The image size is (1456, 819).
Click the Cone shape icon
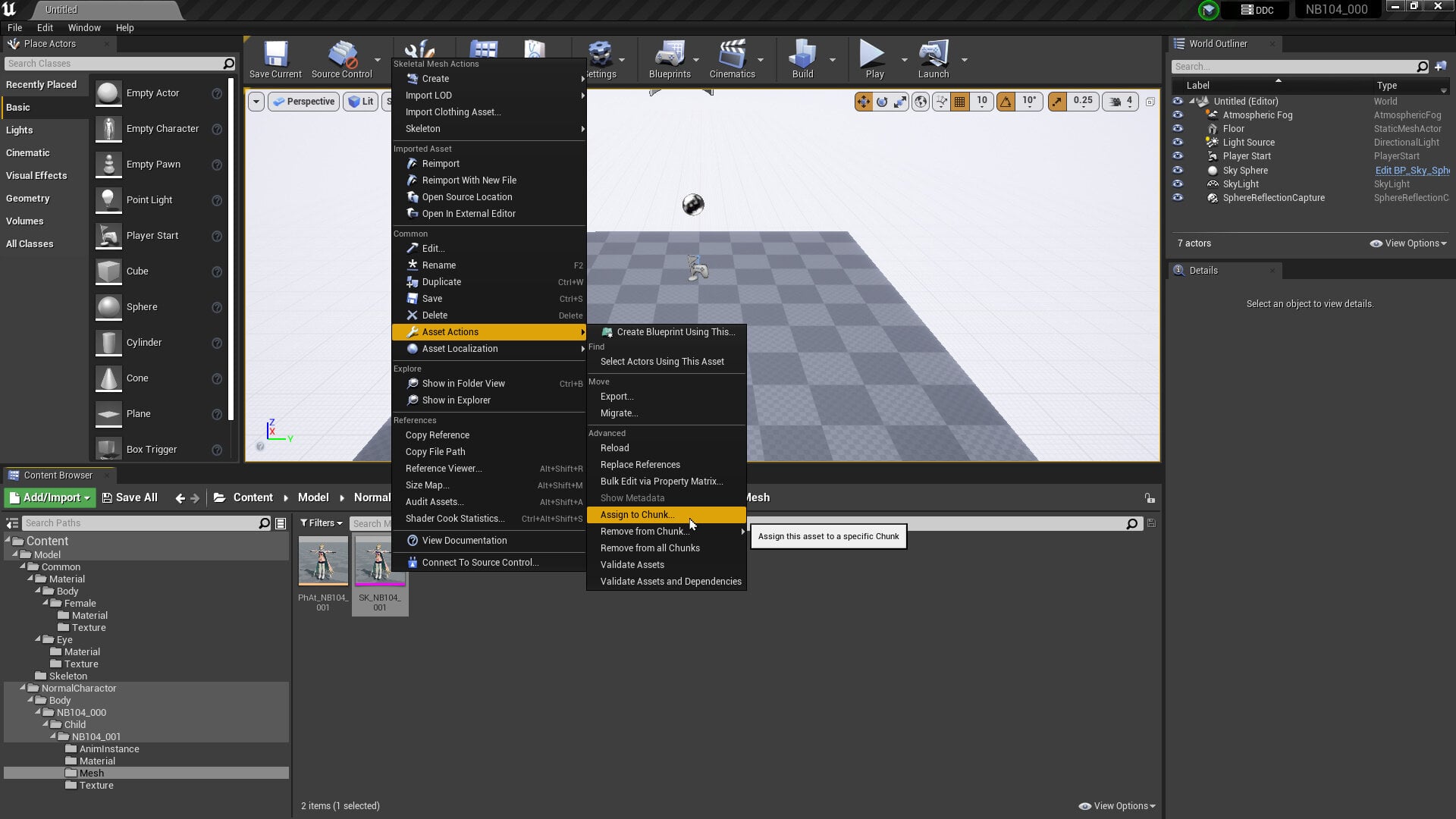(x=108, y=378)
